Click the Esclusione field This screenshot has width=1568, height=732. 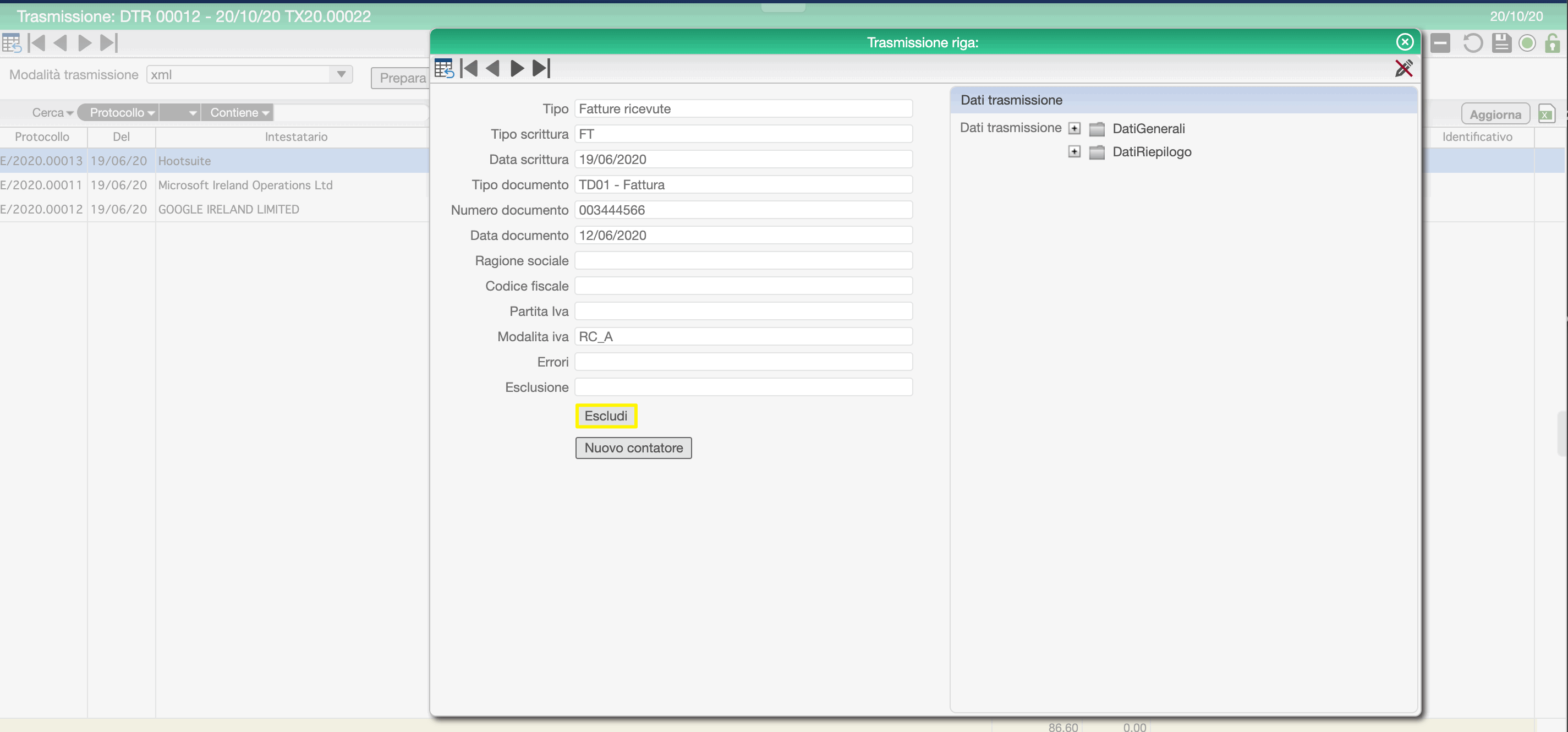[x=743, y=387]
